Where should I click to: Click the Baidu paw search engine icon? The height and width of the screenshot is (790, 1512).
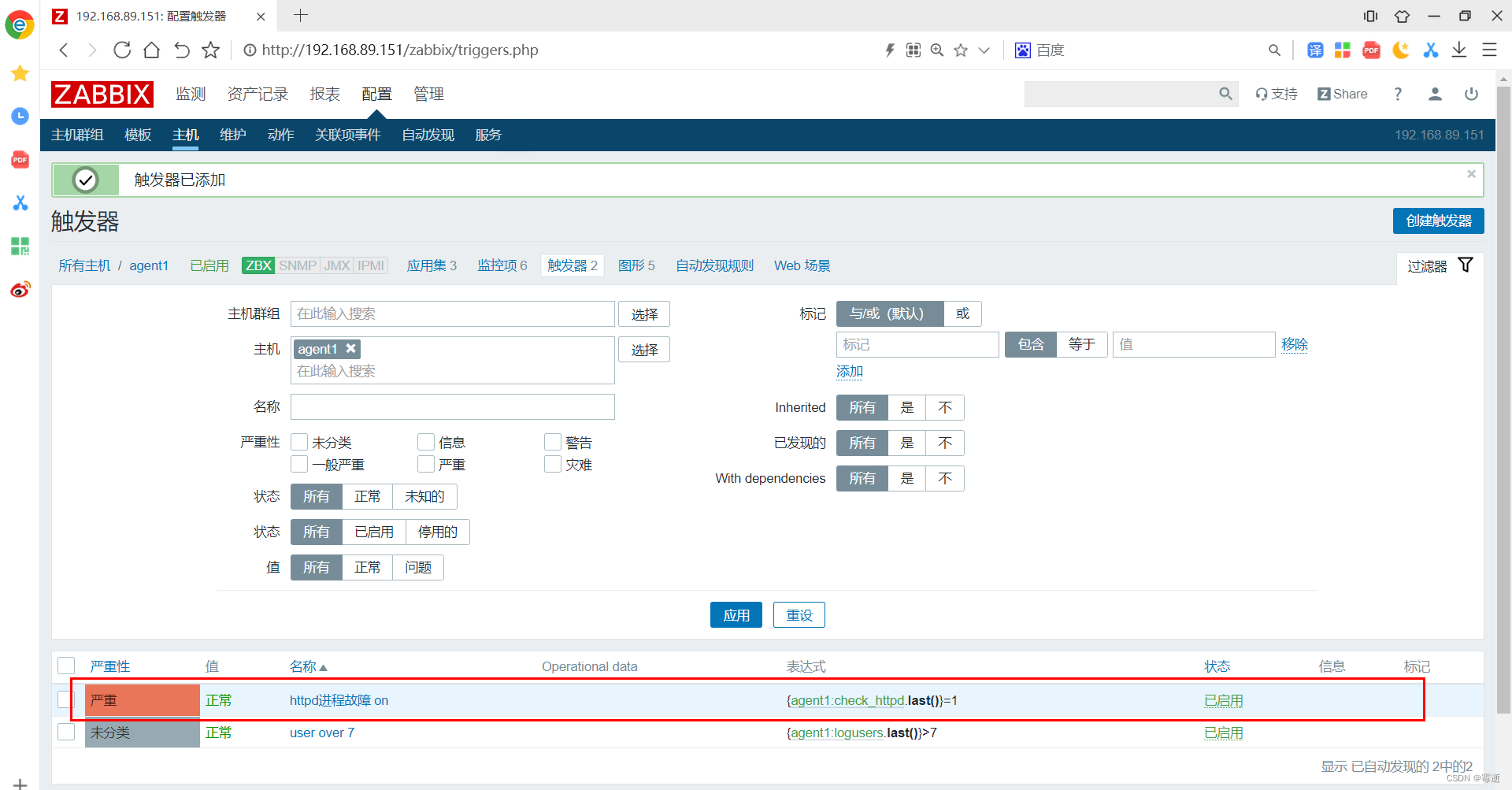coord(1022,50)
